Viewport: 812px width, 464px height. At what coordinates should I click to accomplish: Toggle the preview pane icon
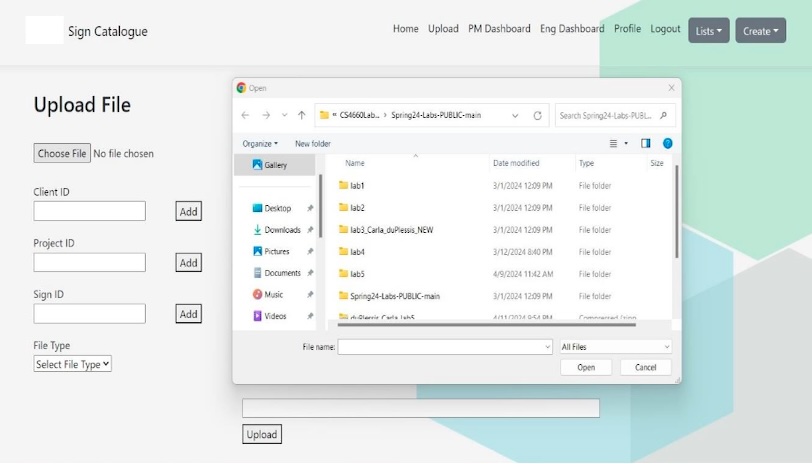[645, 143]
